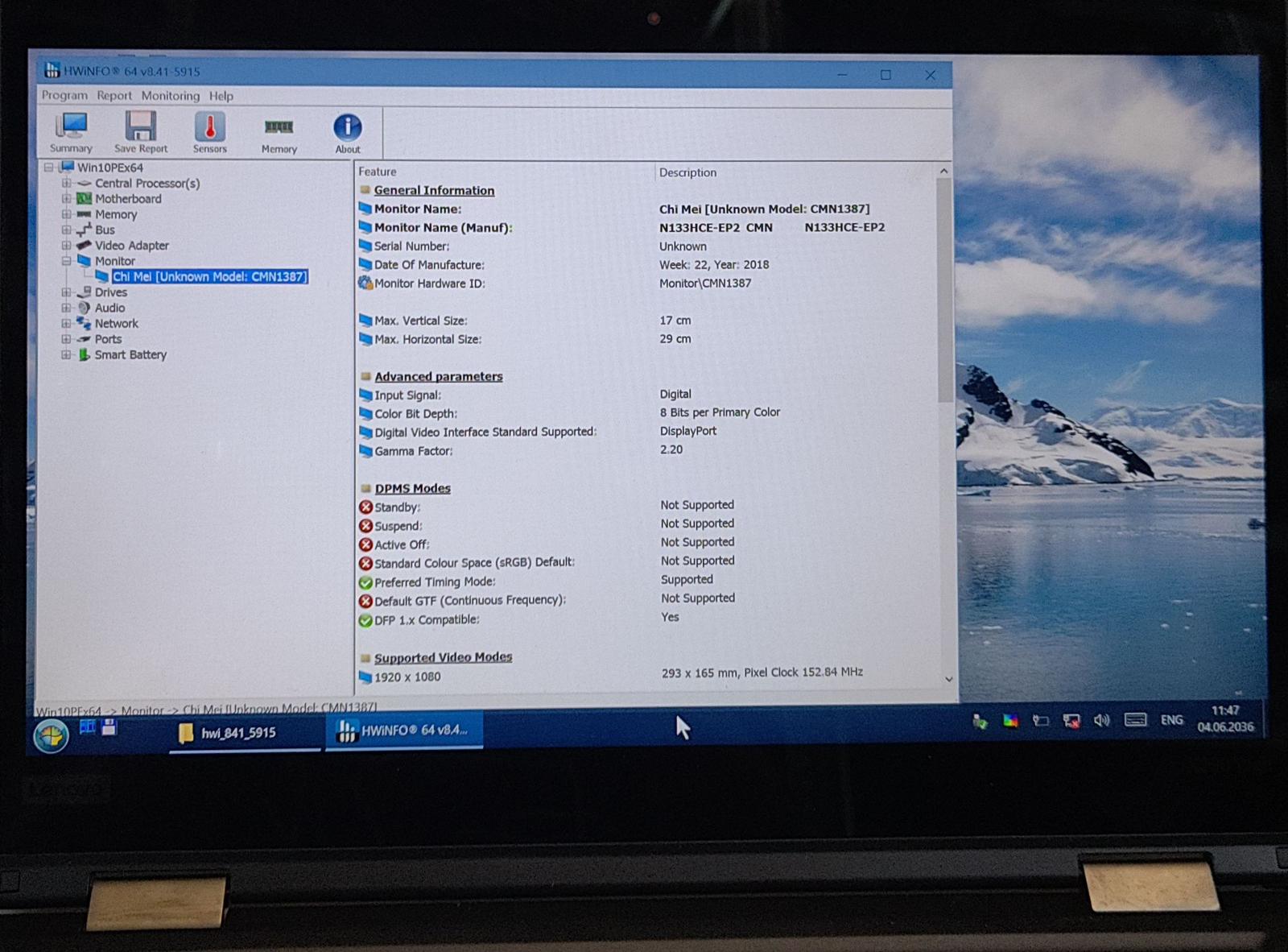The image size is (1288, 952).
Task: Click the HWiNFO 64 taskbar button
Action: point(403,731)
